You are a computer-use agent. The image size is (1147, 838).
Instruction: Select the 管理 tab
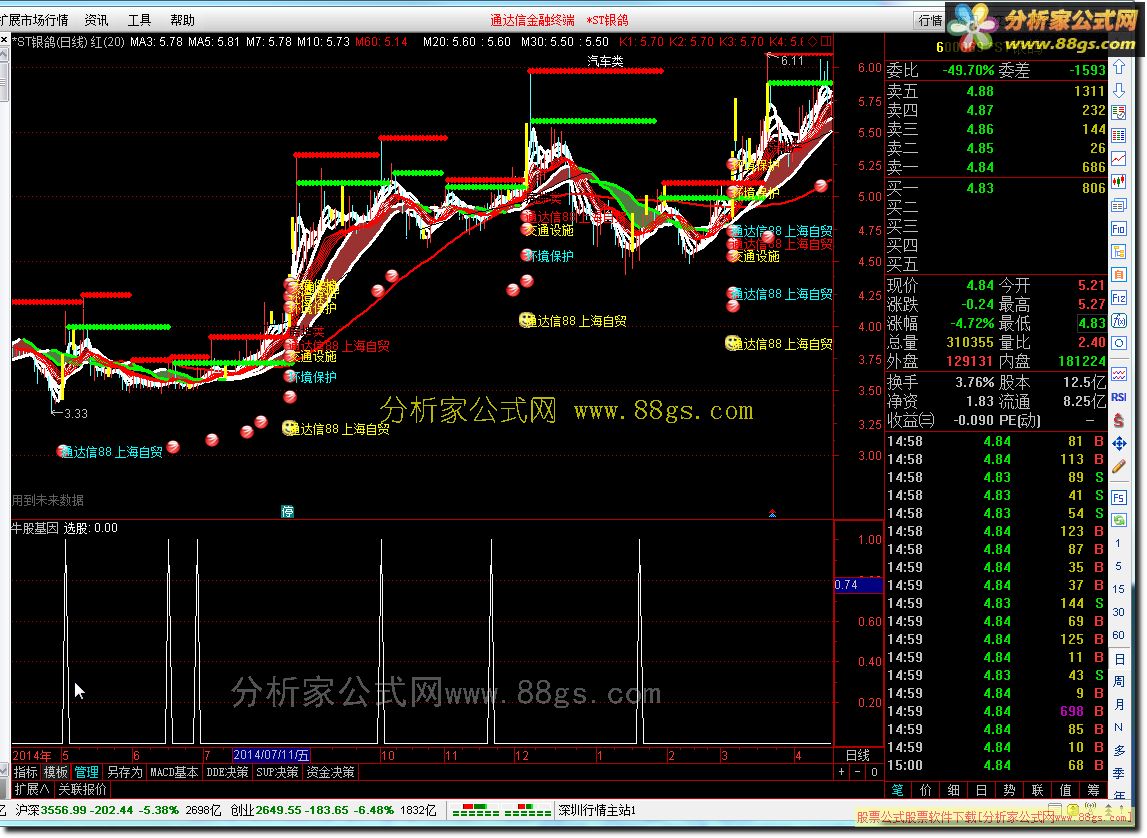[86, 772]
